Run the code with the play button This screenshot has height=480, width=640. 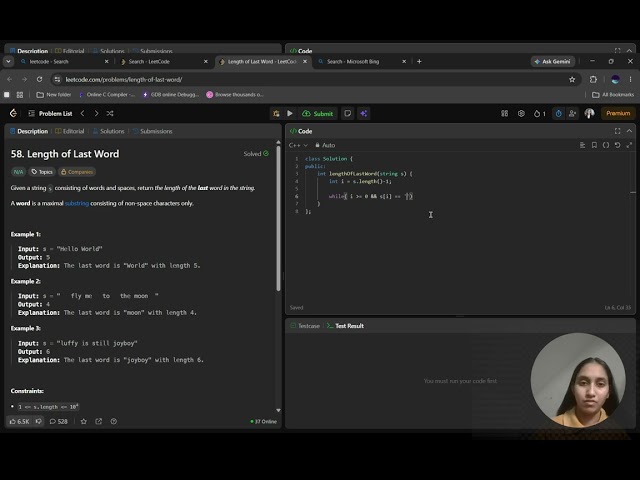coord(290,113)
